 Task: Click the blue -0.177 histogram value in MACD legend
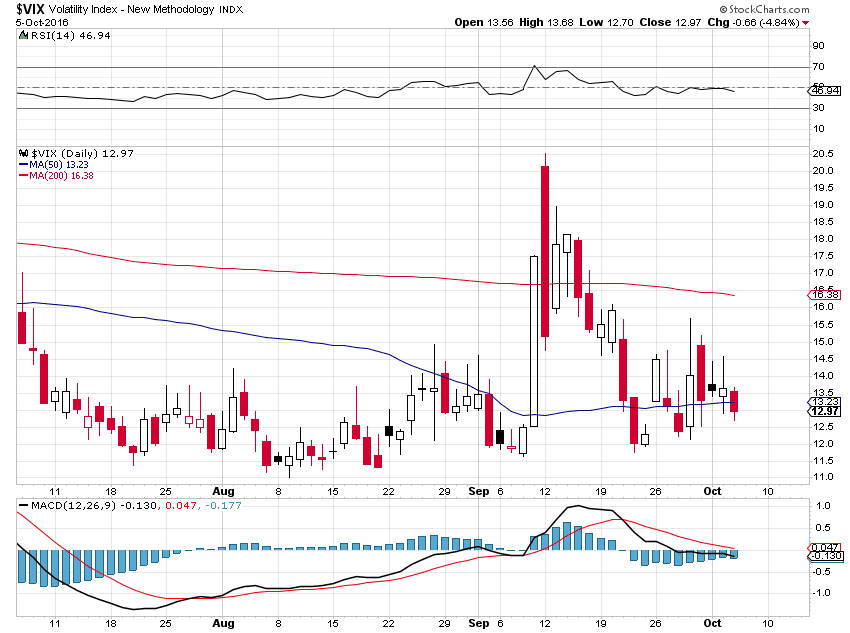(x=222, y=505)
